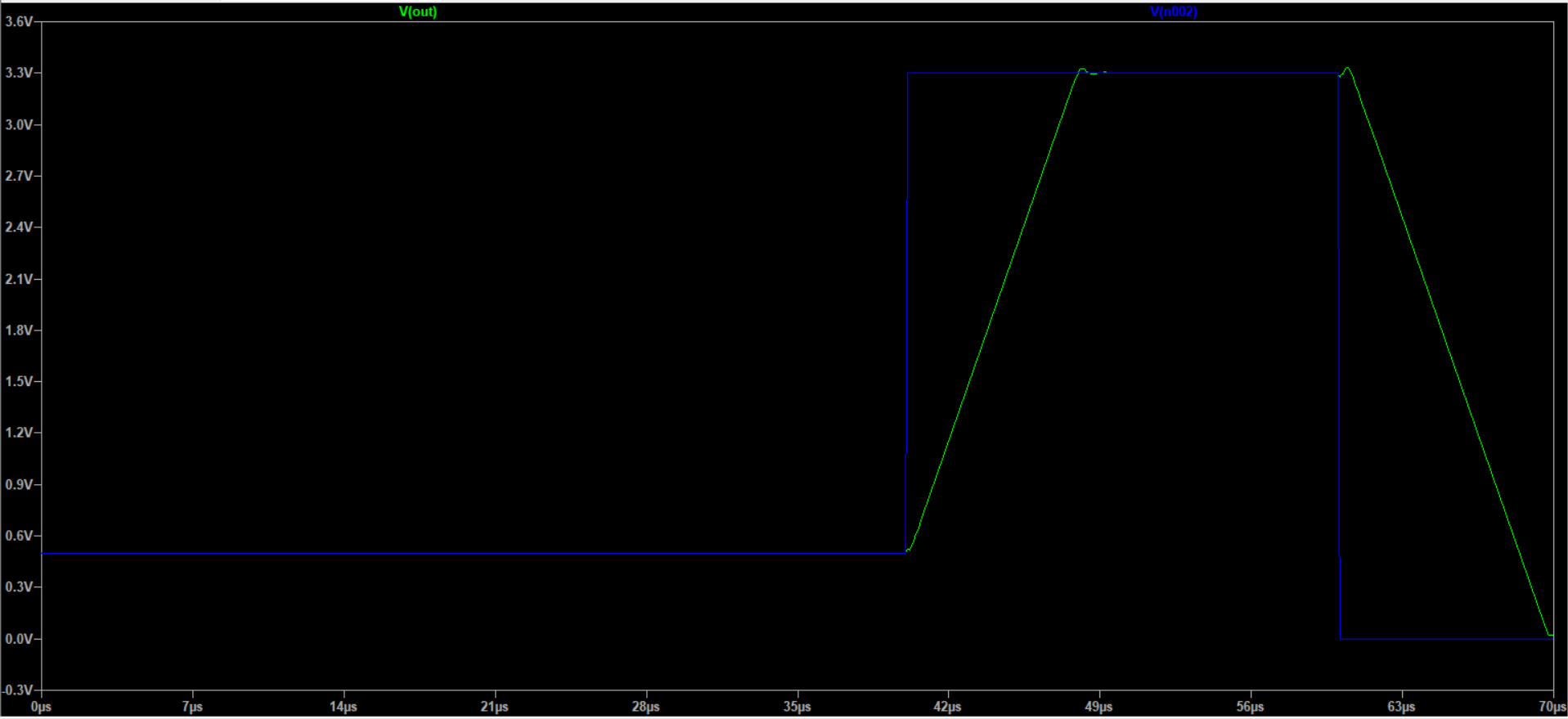Click the 49µs time axis label
Screen dimensions: 1568x719
pos(1099,707)
